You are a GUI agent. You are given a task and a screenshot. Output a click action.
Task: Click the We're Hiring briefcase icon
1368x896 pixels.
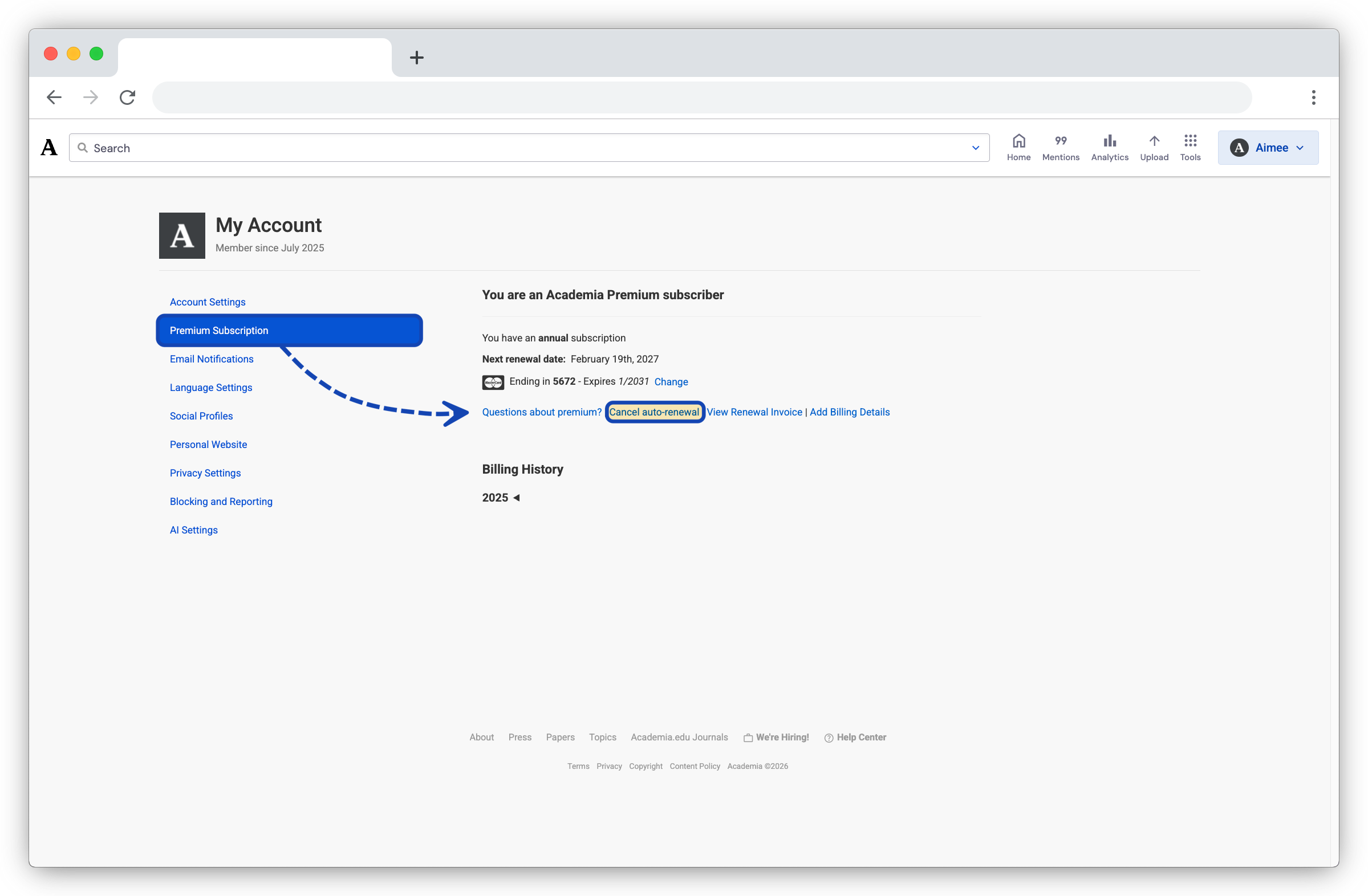[x=748, y=738]
